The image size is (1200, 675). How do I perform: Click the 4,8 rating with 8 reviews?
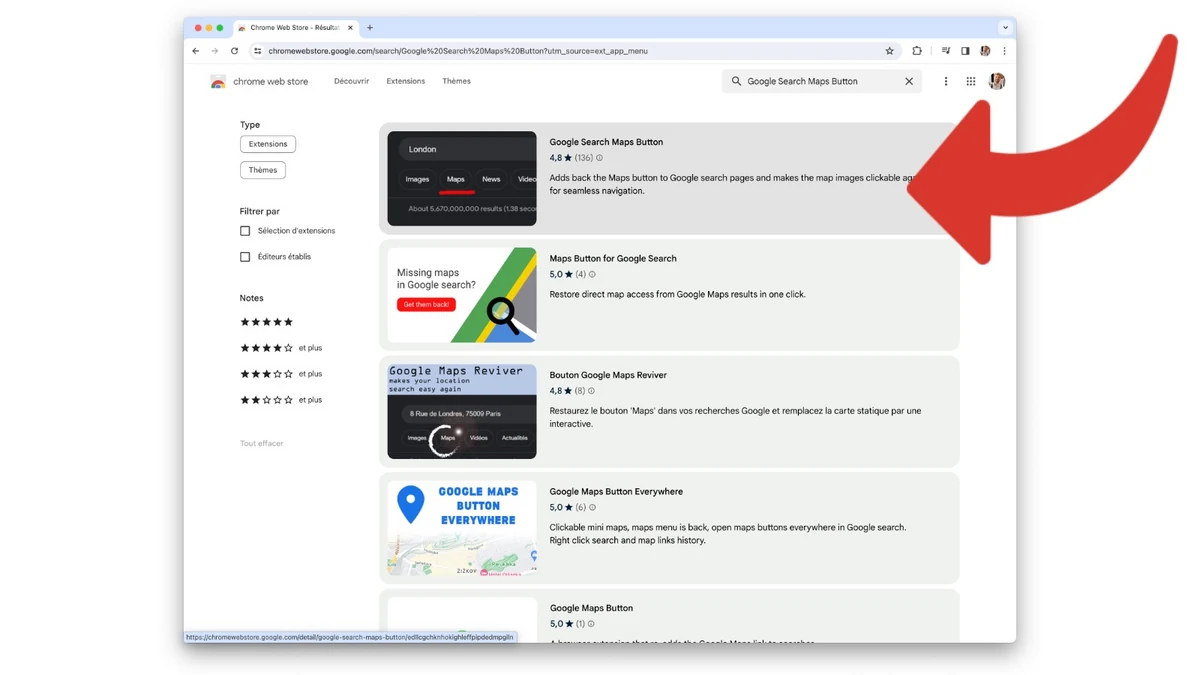tap(567, 391)
